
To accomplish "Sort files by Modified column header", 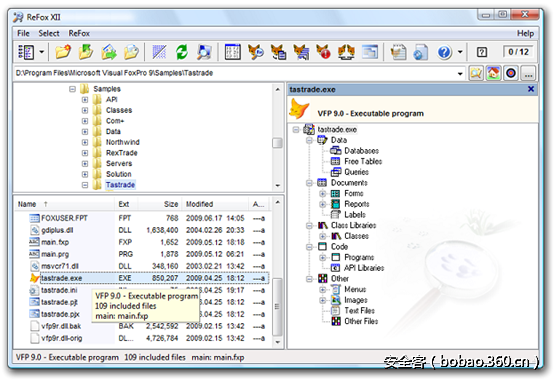I will [x=215, y=204].
